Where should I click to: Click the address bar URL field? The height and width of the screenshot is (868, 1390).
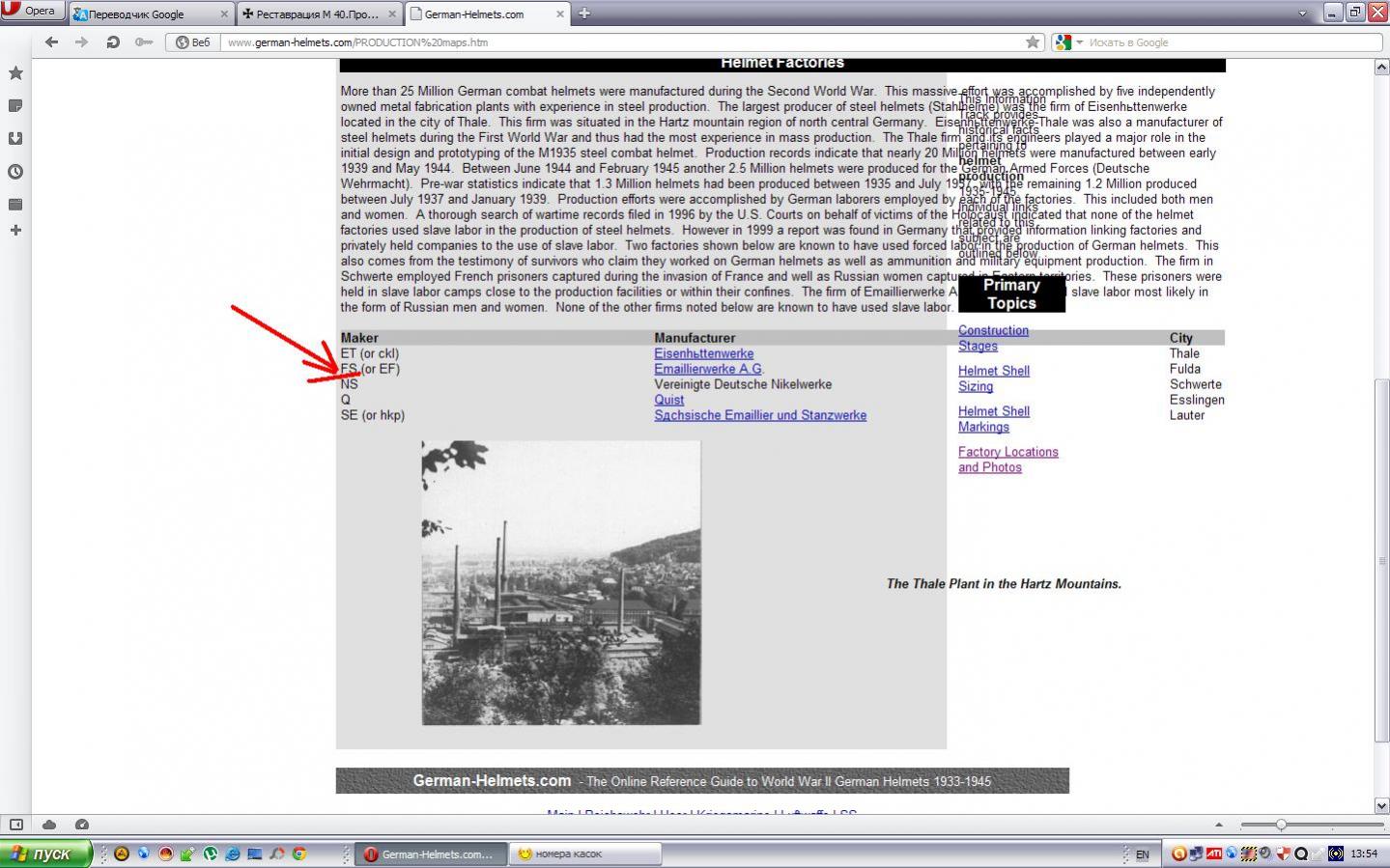623,42
